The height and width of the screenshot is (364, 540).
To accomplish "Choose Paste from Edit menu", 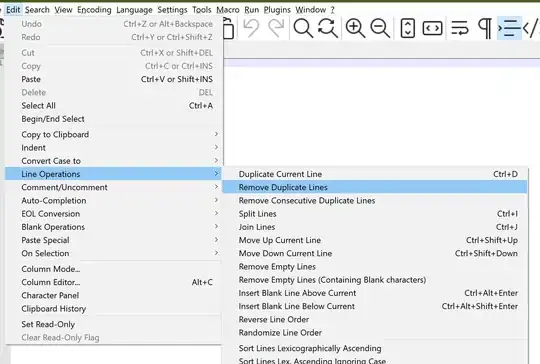I will 114,79.
